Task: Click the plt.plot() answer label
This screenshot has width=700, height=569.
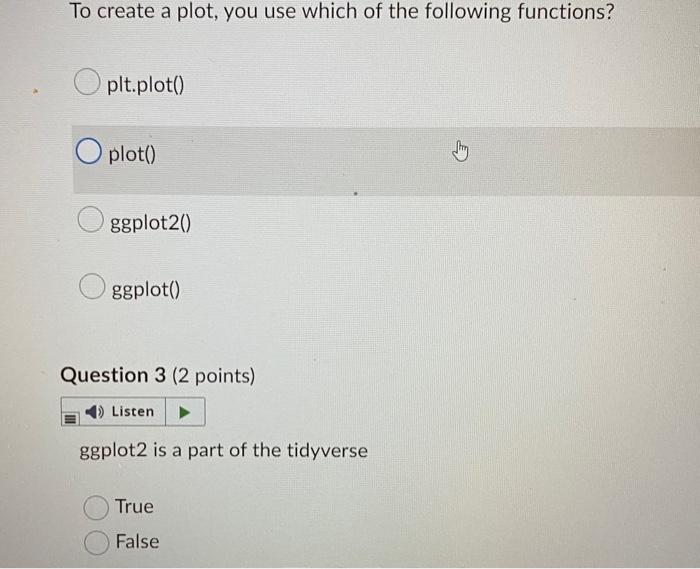Action: (146, 84)
